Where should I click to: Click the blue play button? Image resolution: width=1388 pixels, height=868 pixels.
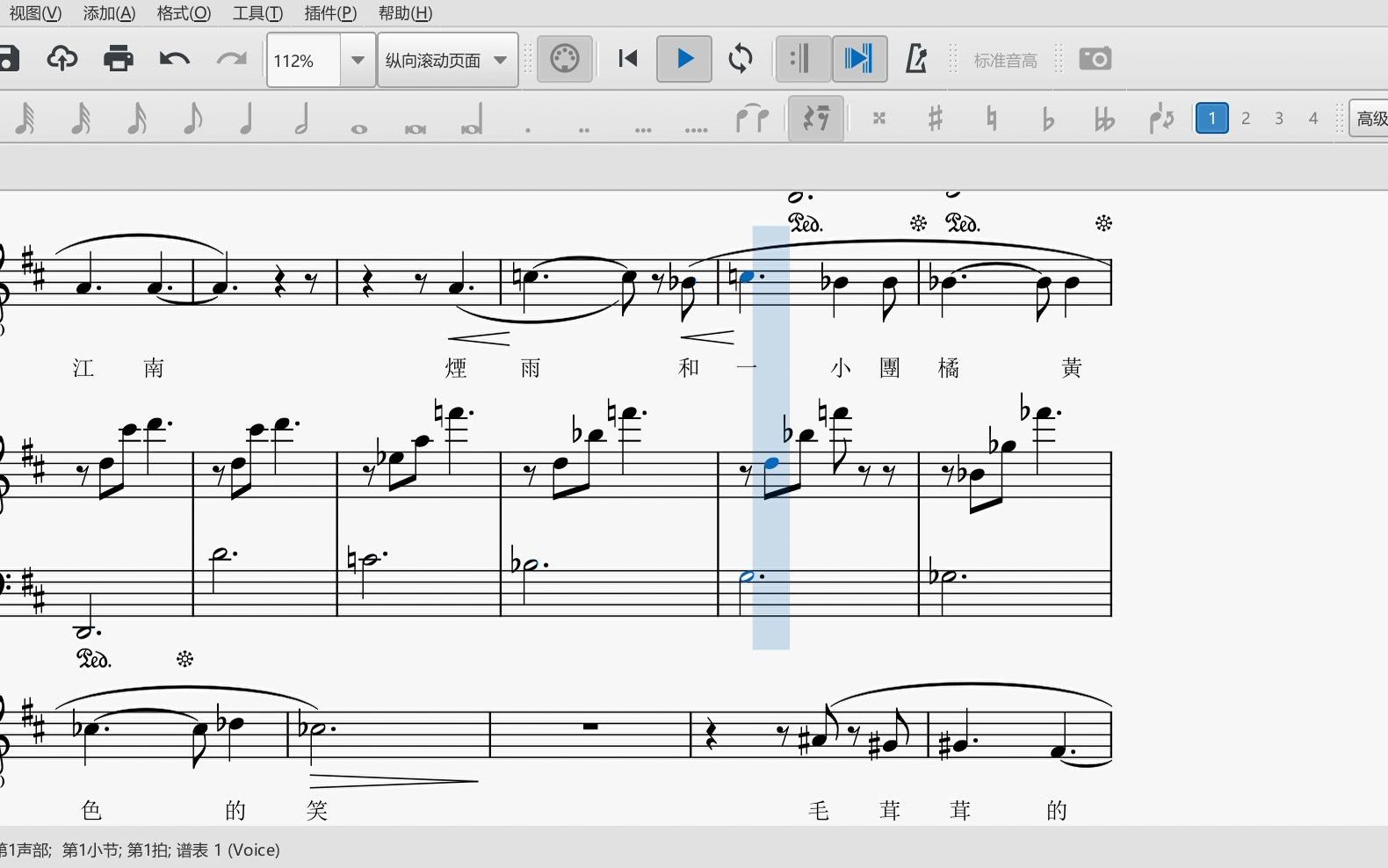pyautogui.click(x=684, y=59)
